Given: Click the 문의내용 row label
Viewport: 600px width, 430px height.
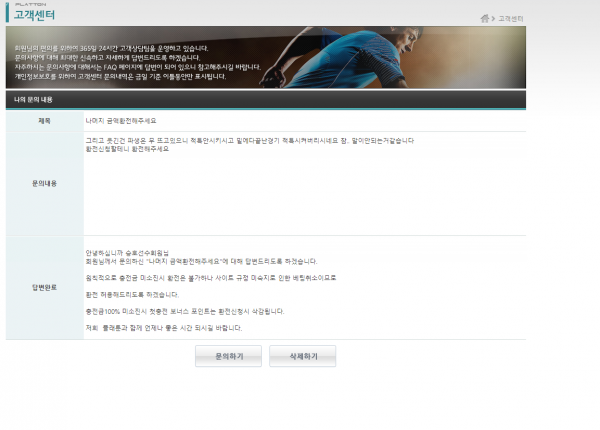Looking at the screenshot, I should 44,184.
